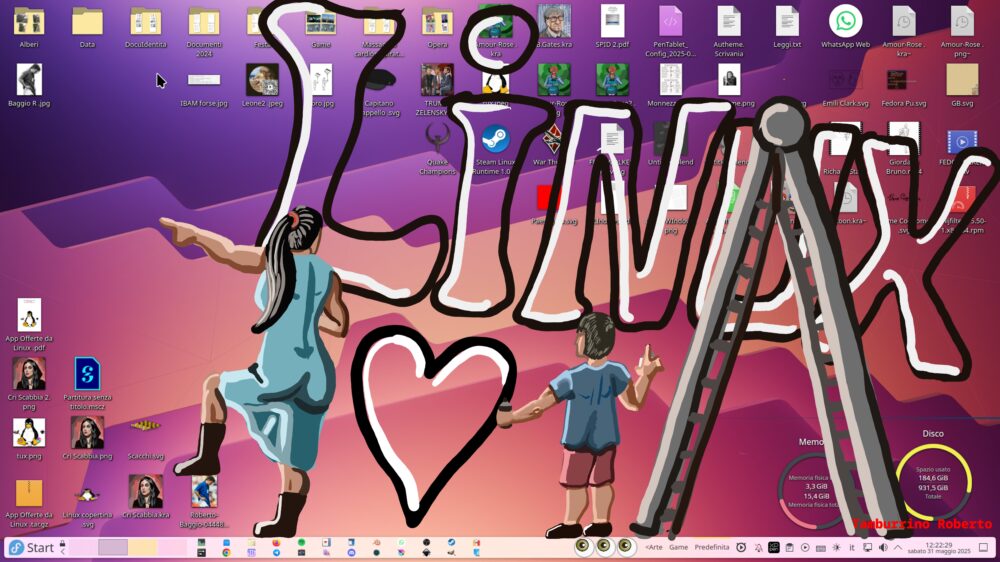The height and width of the screenshot is (562, 1000).
Task: Open the clipboard tray icon
Action: pyautogui.click(x=789, y=547)
